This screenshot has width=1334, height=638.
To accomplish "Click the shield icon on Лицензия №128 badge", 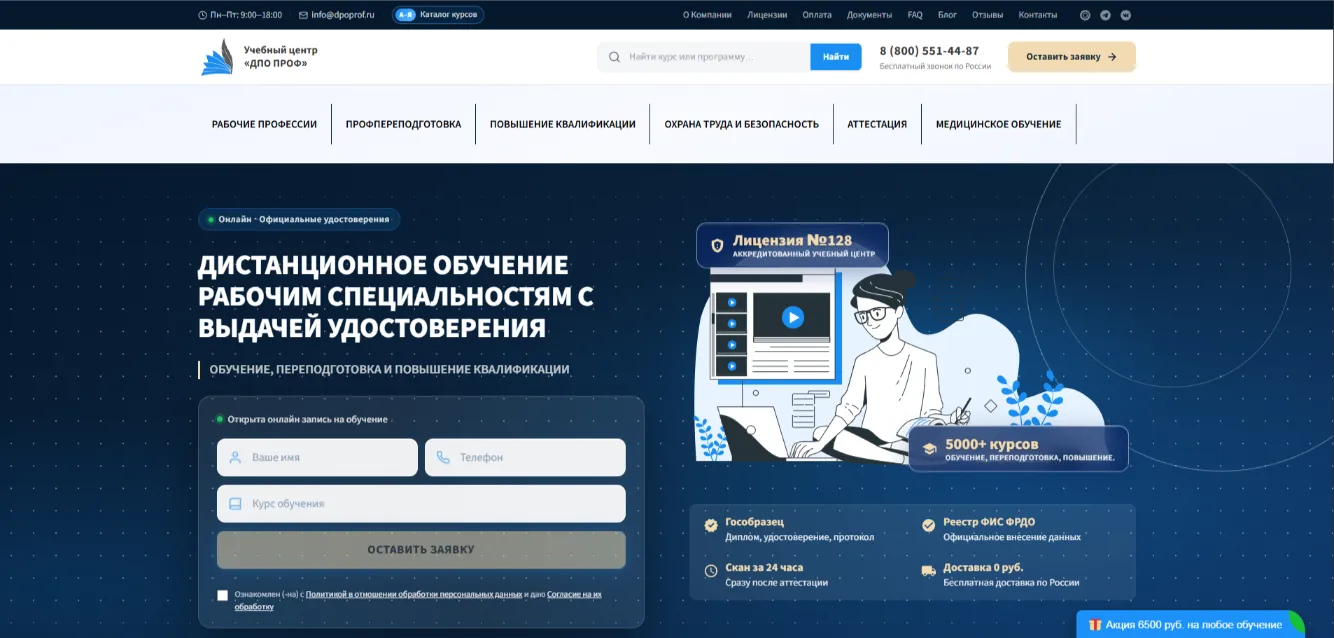I will coord(717,245).
